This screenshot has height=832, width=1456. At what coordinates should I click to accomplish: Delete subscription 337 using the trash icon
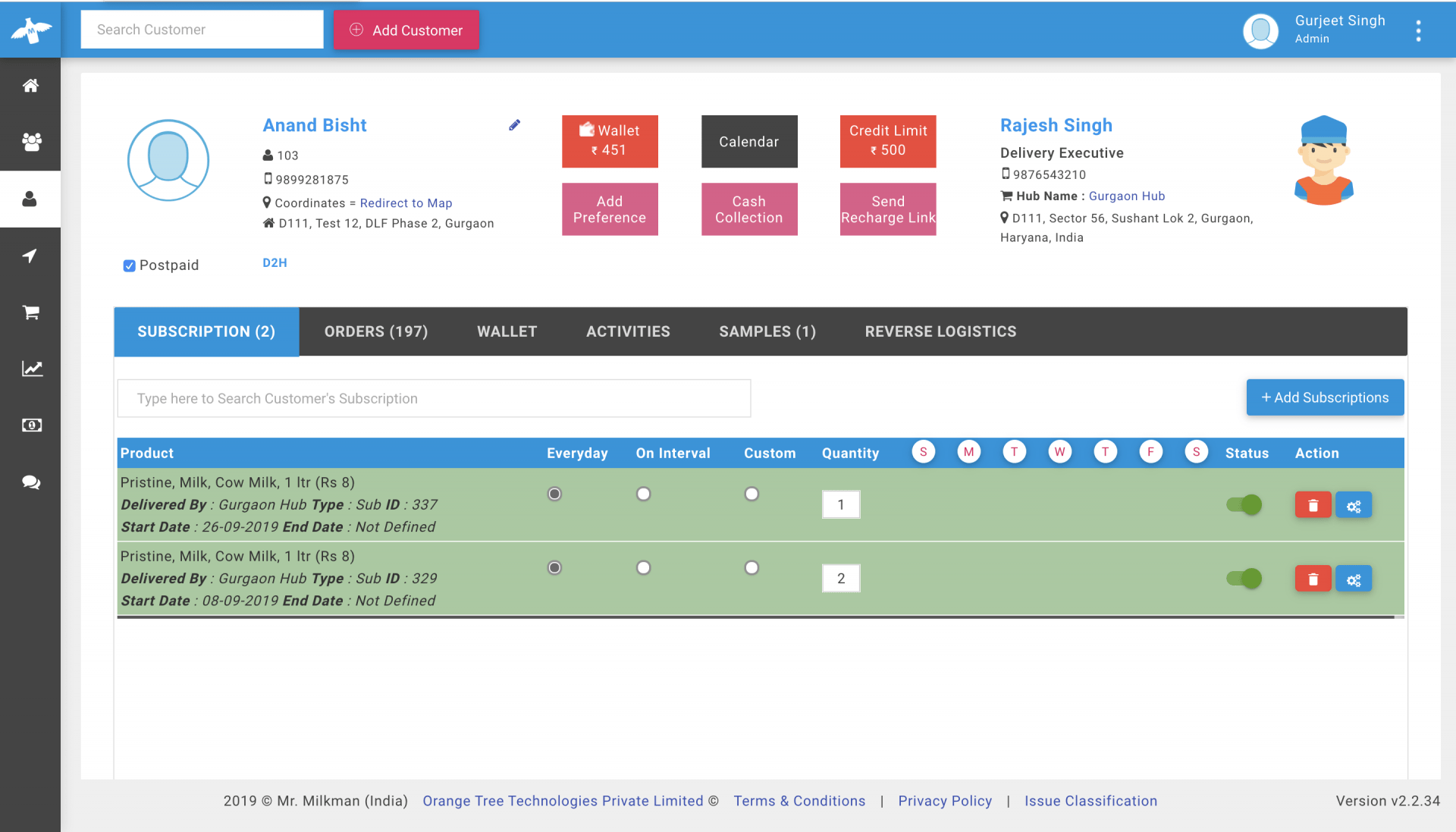point(1313,504)
